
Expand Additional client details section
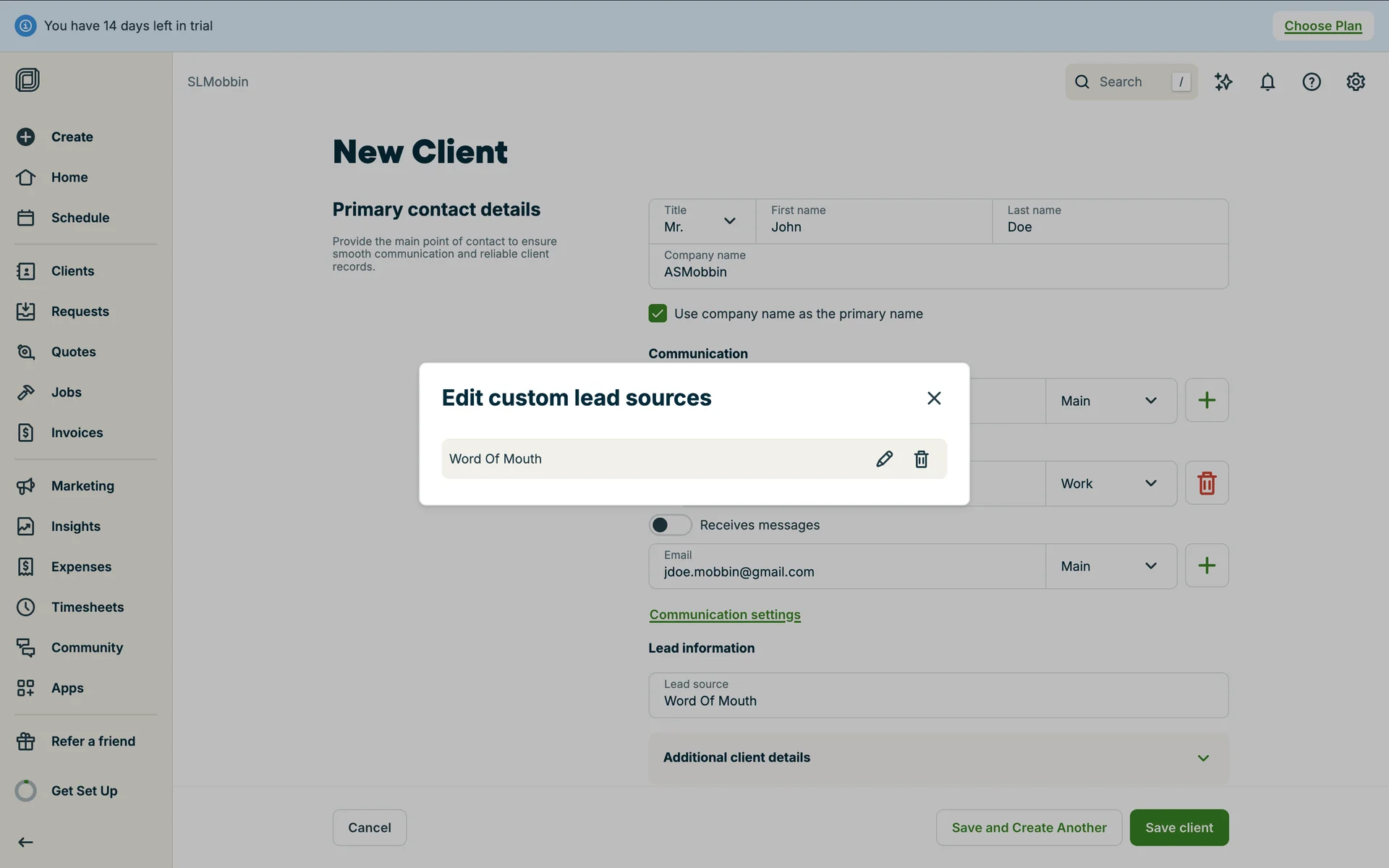pyautogui.click(x=938, y=757)
